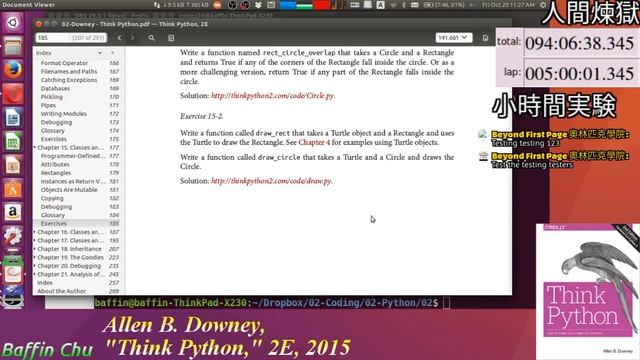This screenshot has height=360, width=640.
Task: Open the round red launcher icon
Action: 13,94
